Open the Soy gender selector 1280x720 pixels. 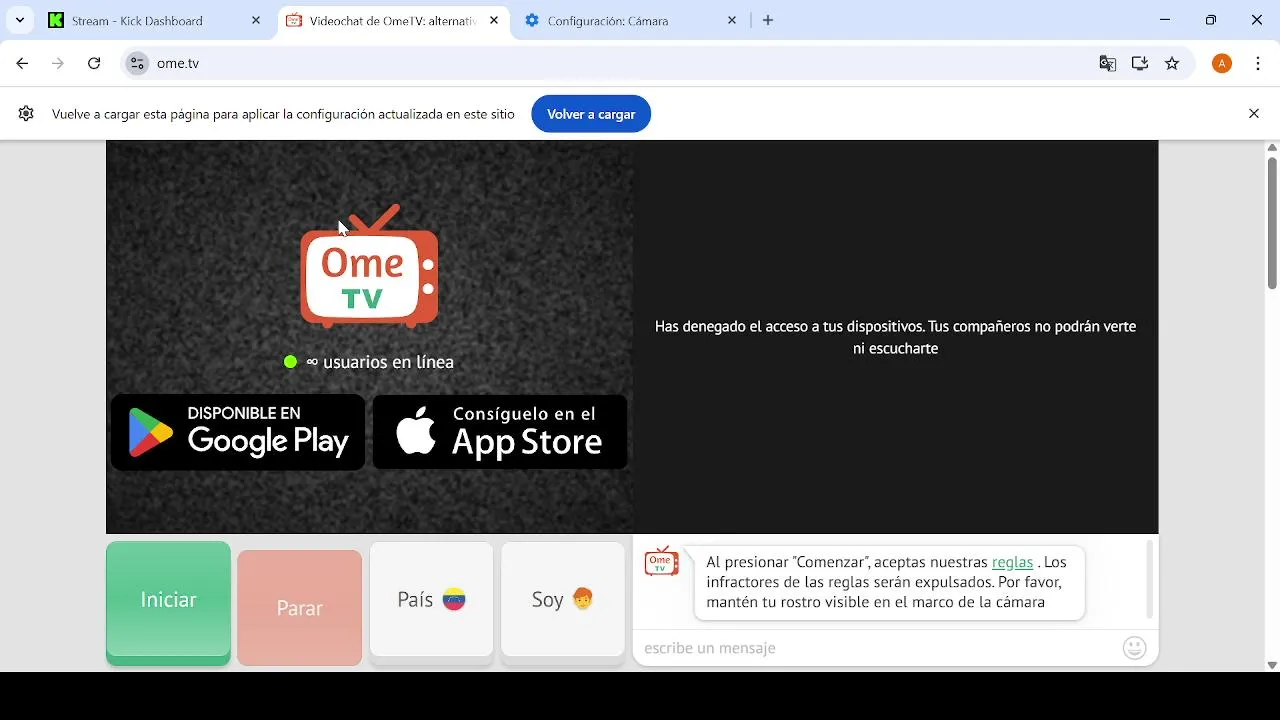(x=563, y=602)
